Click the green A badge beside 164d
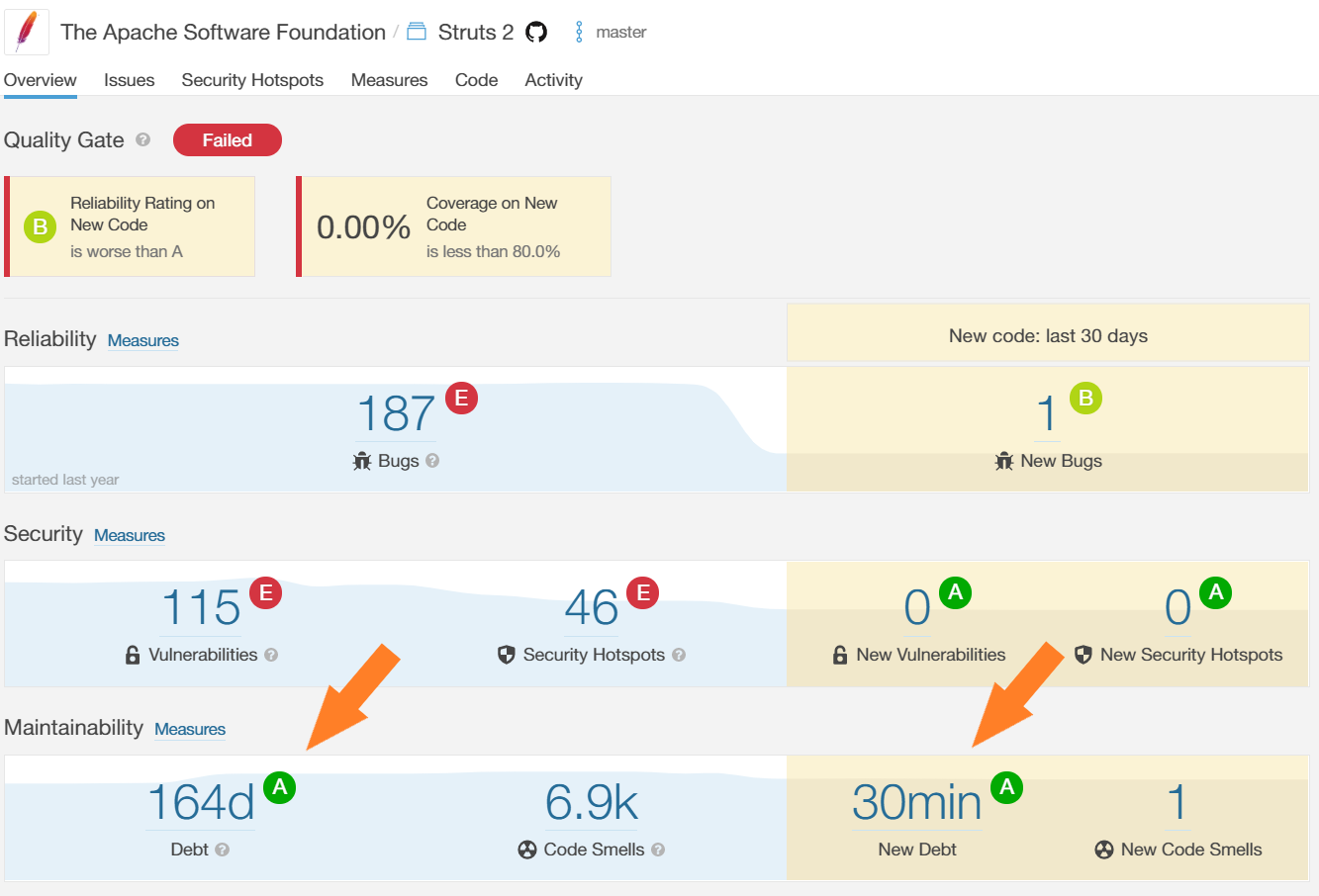 (280, 787)
